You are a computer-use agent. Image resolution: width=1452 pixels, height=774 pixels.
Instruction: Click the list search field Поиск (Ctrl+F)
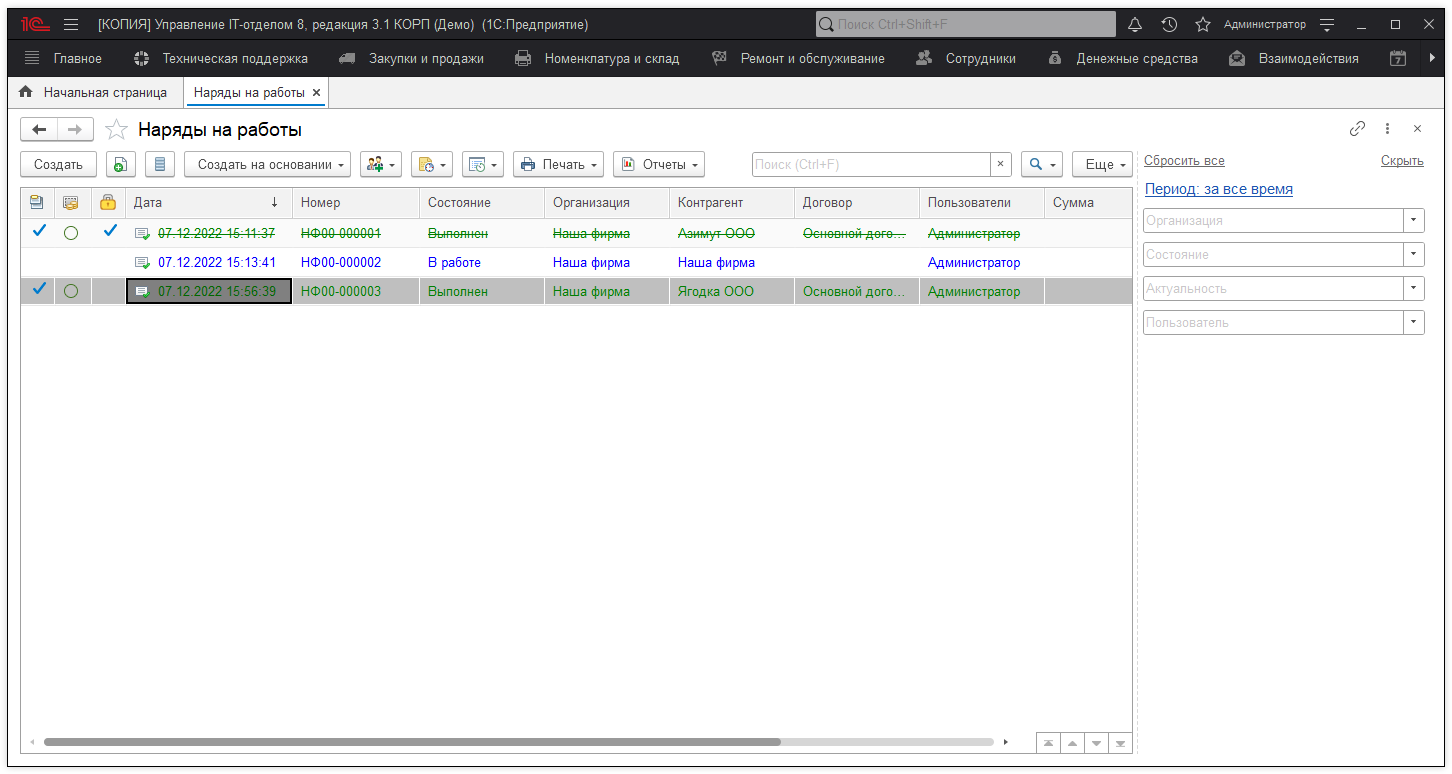[870, 165]
